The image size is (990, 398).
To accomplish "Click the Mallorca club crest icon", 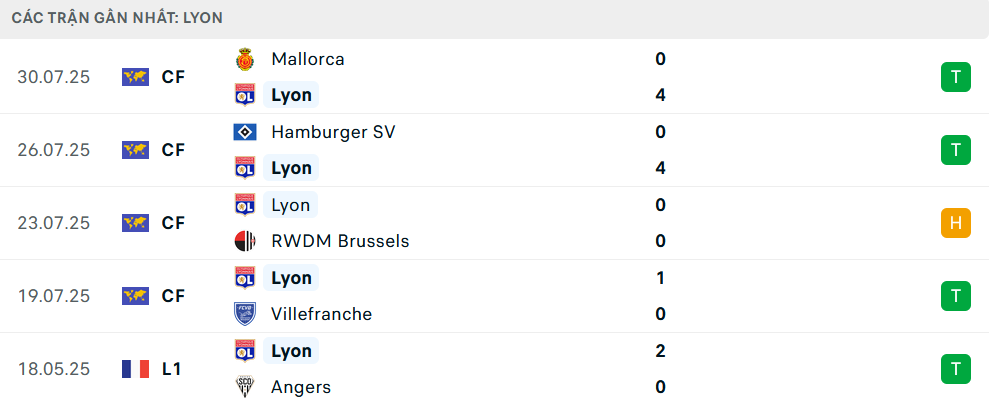I will [x=244, y=59].
